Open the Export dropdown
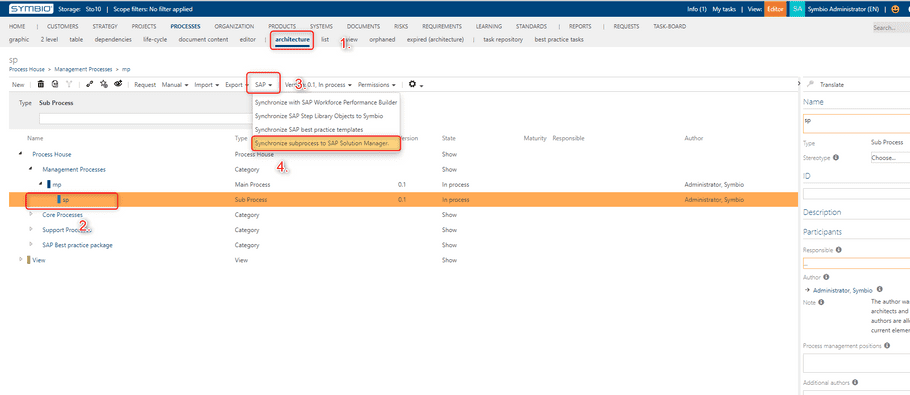Viewport: 910px width, 395px height. click(x=236, y=85)
